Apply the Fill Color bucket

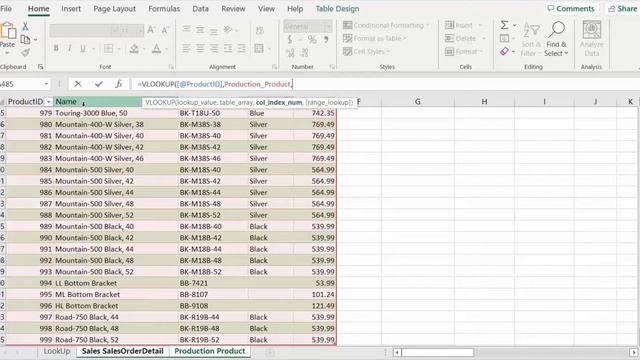134,49
